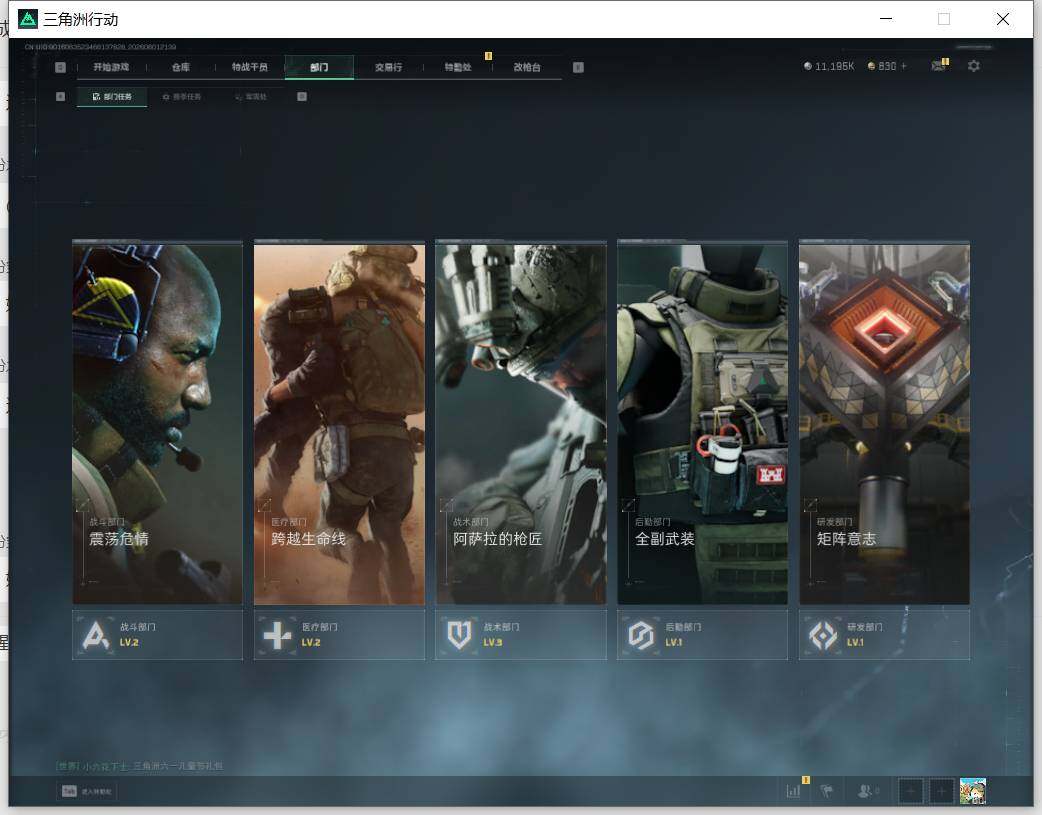Close the 三角洲行动 window

1003,19
